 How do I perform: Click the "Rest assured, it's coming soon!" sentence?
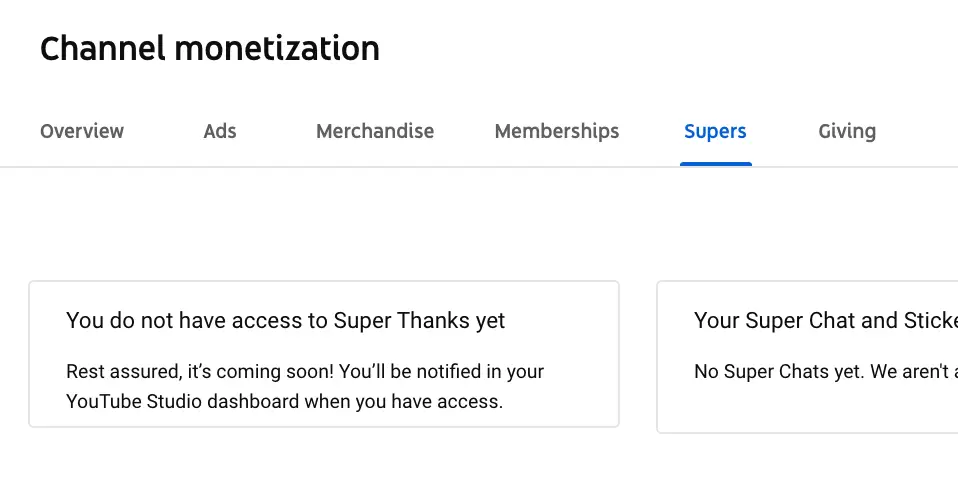coord(200,372)
